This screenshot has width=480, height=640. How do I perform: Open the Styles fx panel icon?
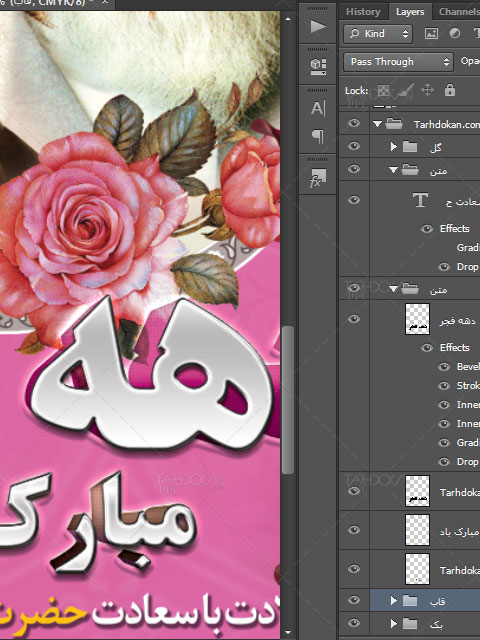click(318, 178)
